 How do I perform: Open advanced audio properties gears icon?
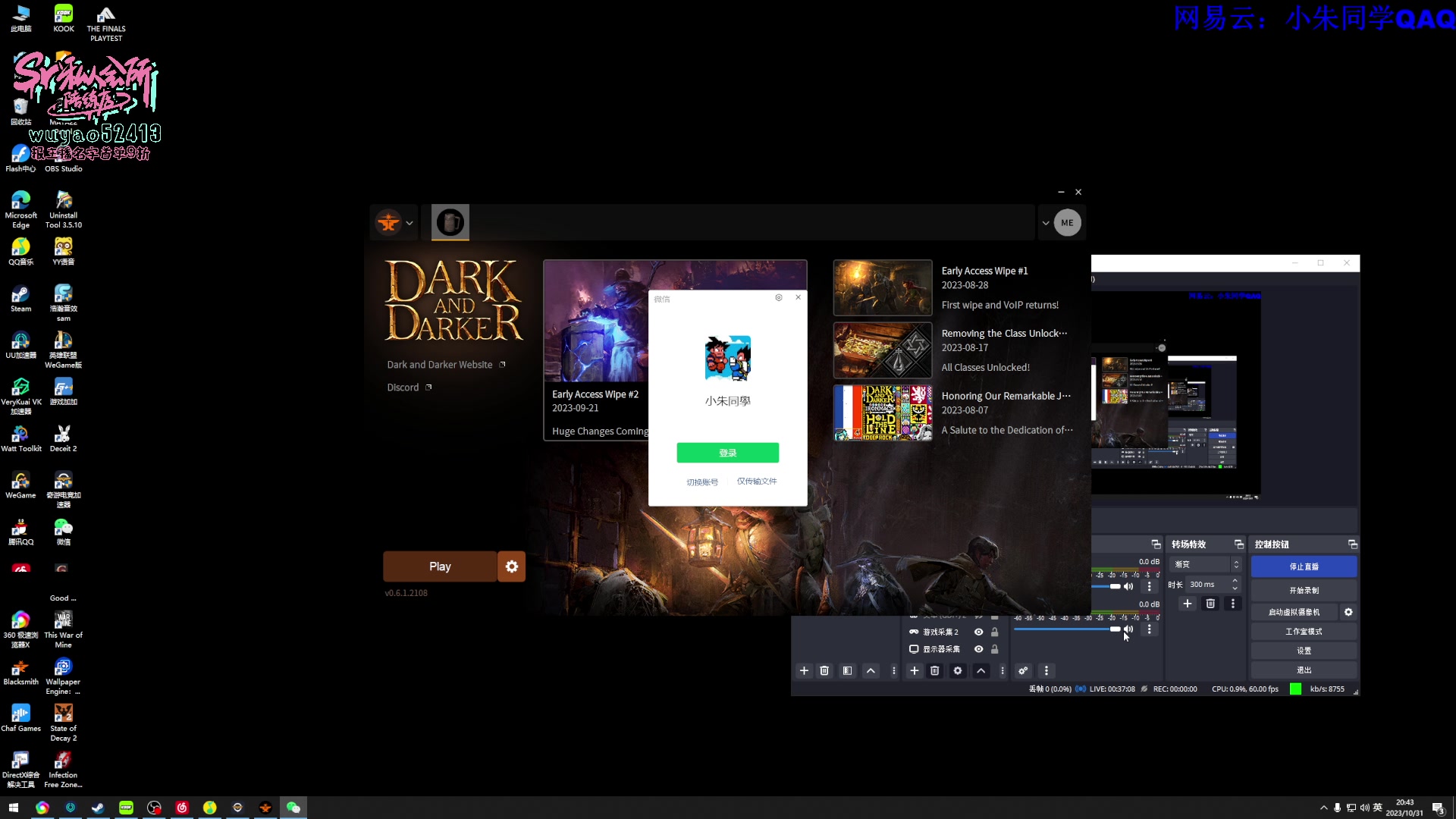(x=1023, y=671)
